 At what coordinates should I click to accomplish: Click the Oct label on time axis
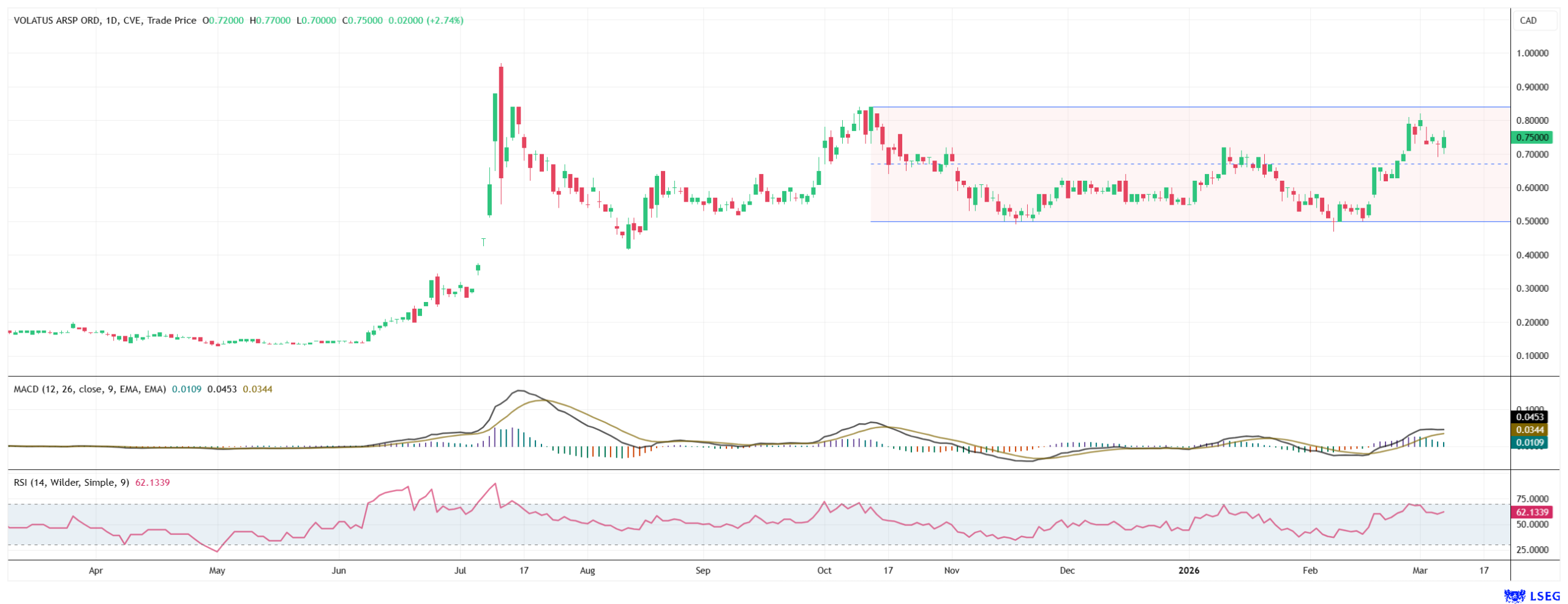824,570
